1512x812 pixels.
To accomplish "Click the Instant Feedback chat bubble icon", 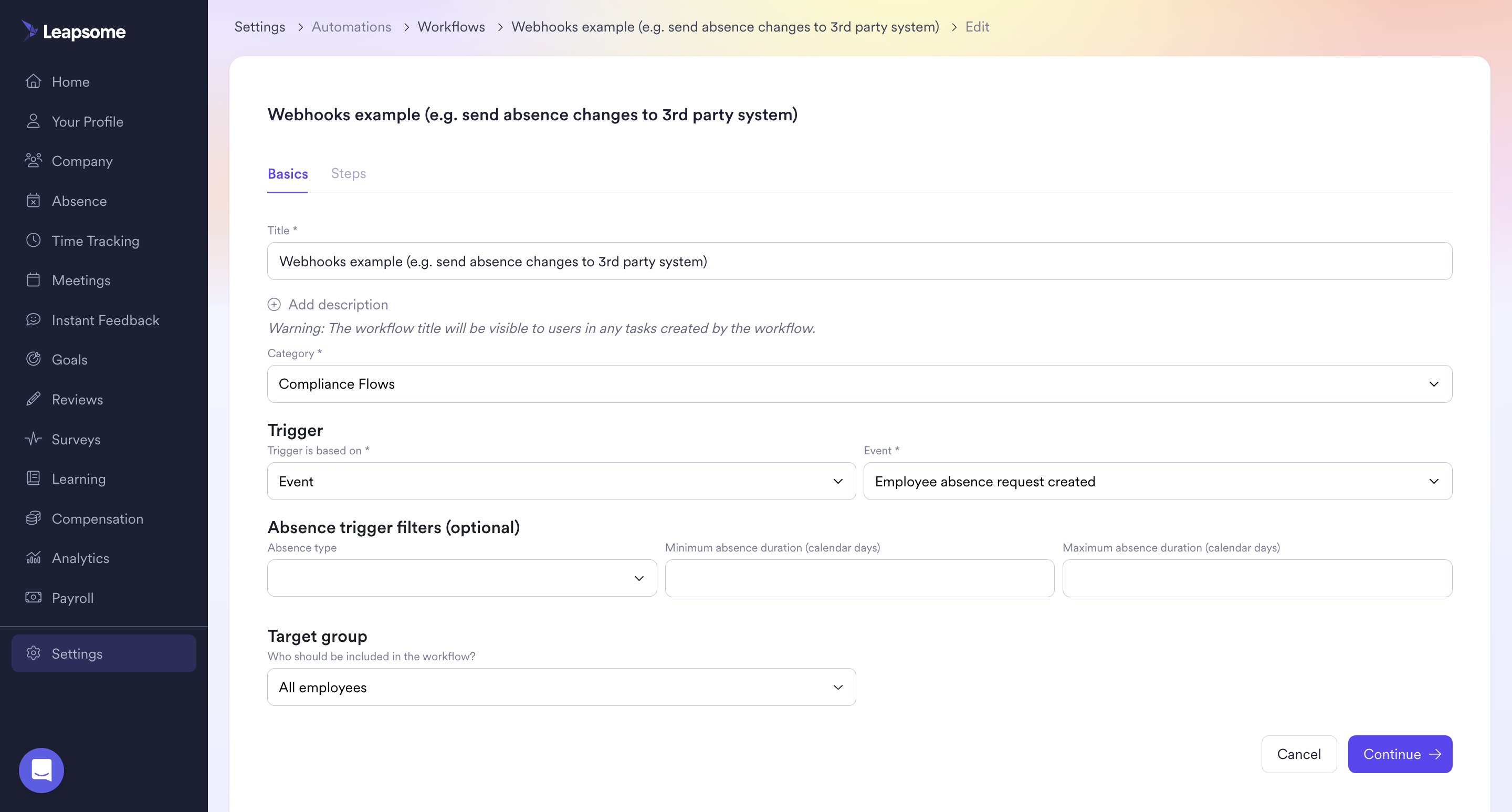I will coord(34,319).
